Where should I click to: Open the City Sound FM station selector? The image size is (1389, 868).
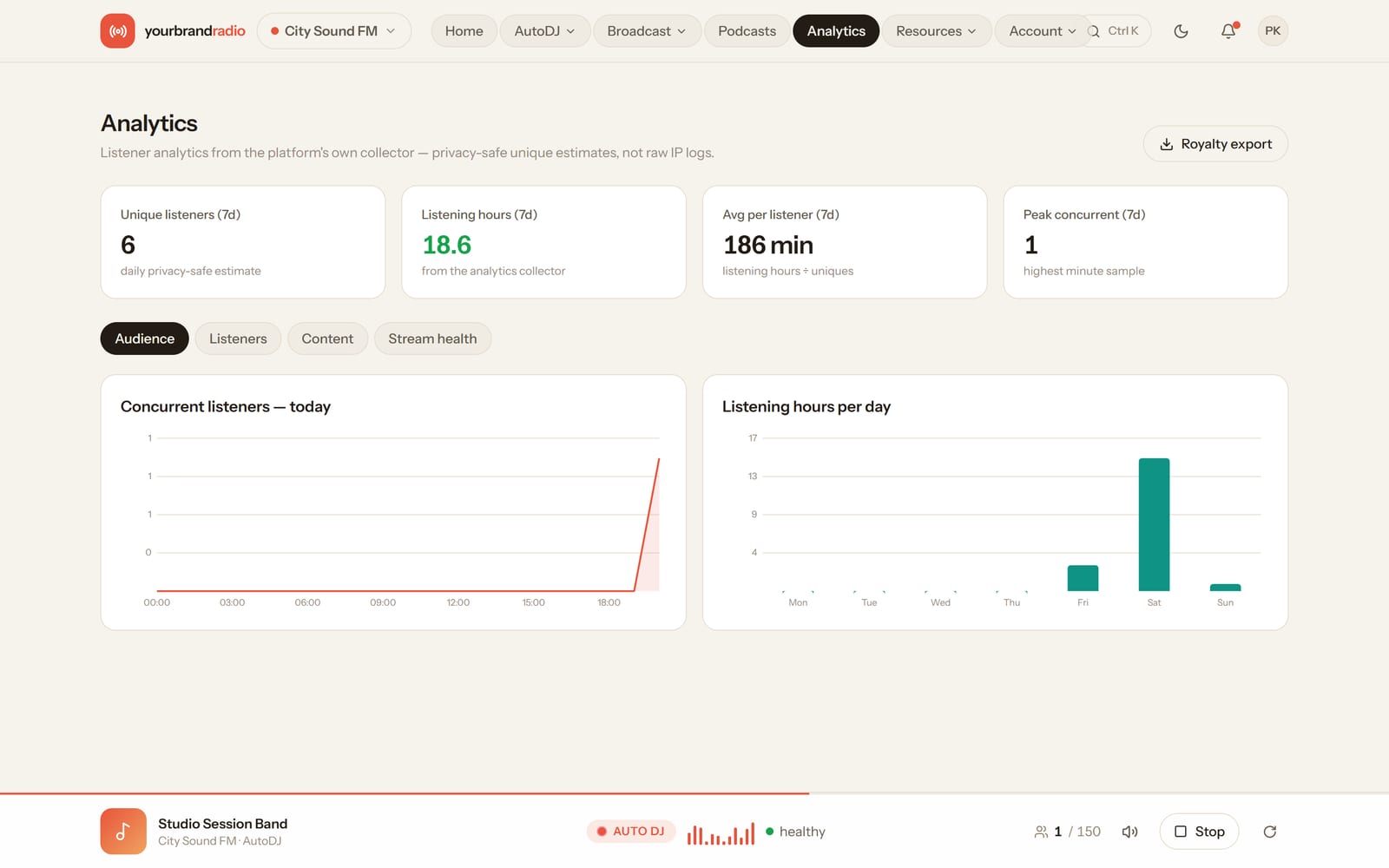tap(334, 31)
